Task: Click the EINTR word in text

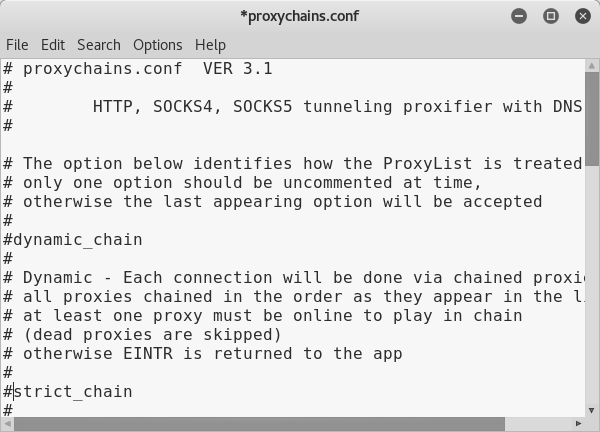Action: point(148,354)
